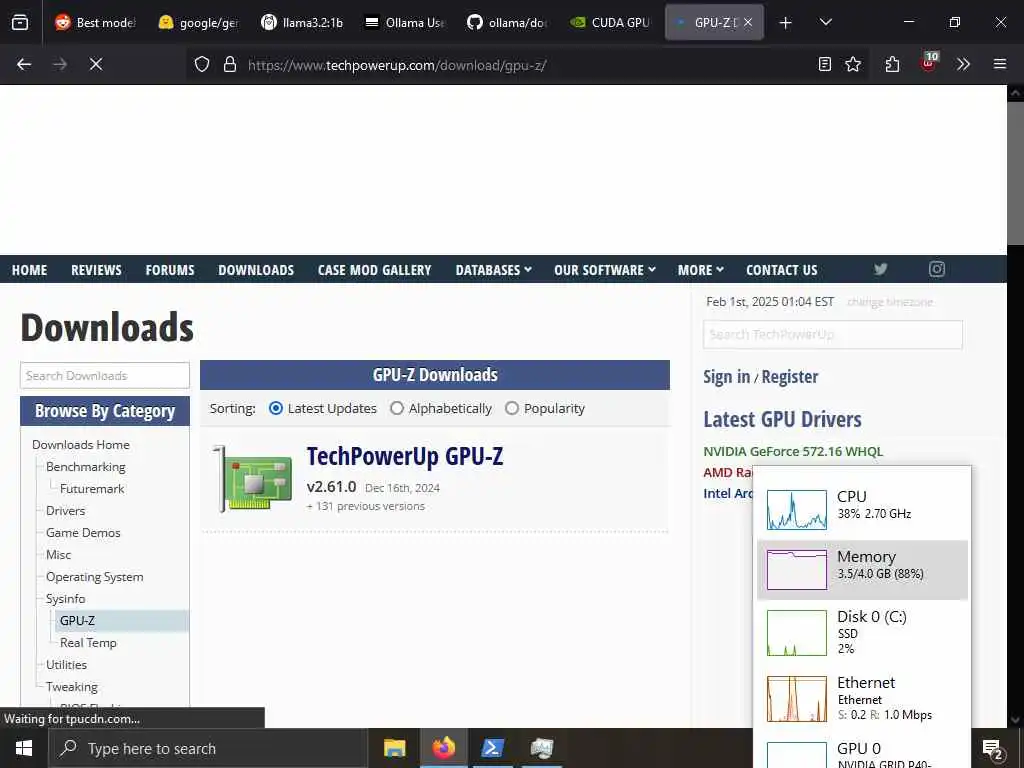The image size is (1024, 768).
Task: Go to Home in navigation bar
Action: click(29, 270)
